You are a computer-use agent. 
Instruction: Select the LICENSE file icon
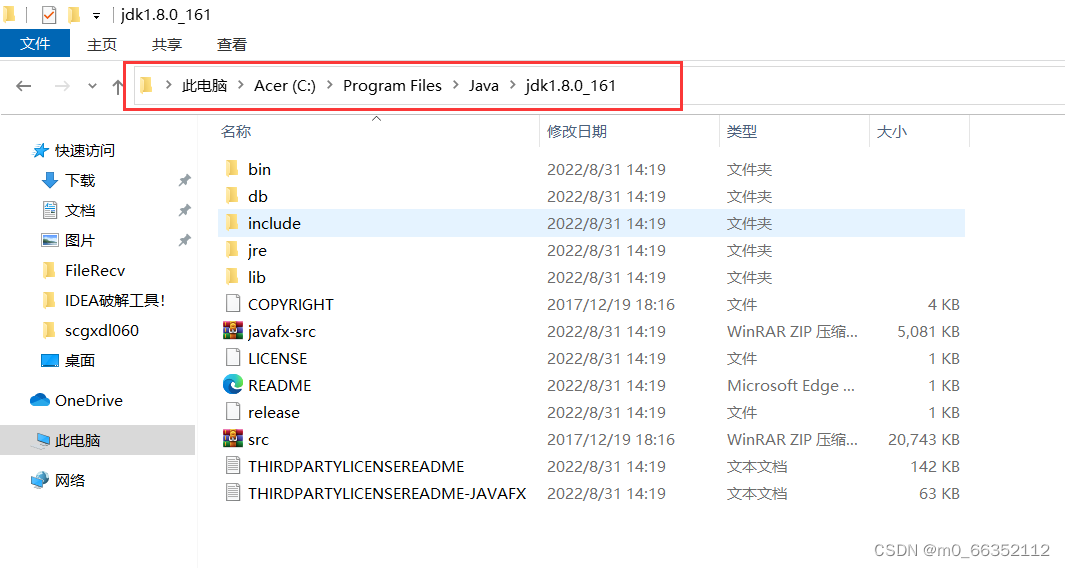(232, 358)
